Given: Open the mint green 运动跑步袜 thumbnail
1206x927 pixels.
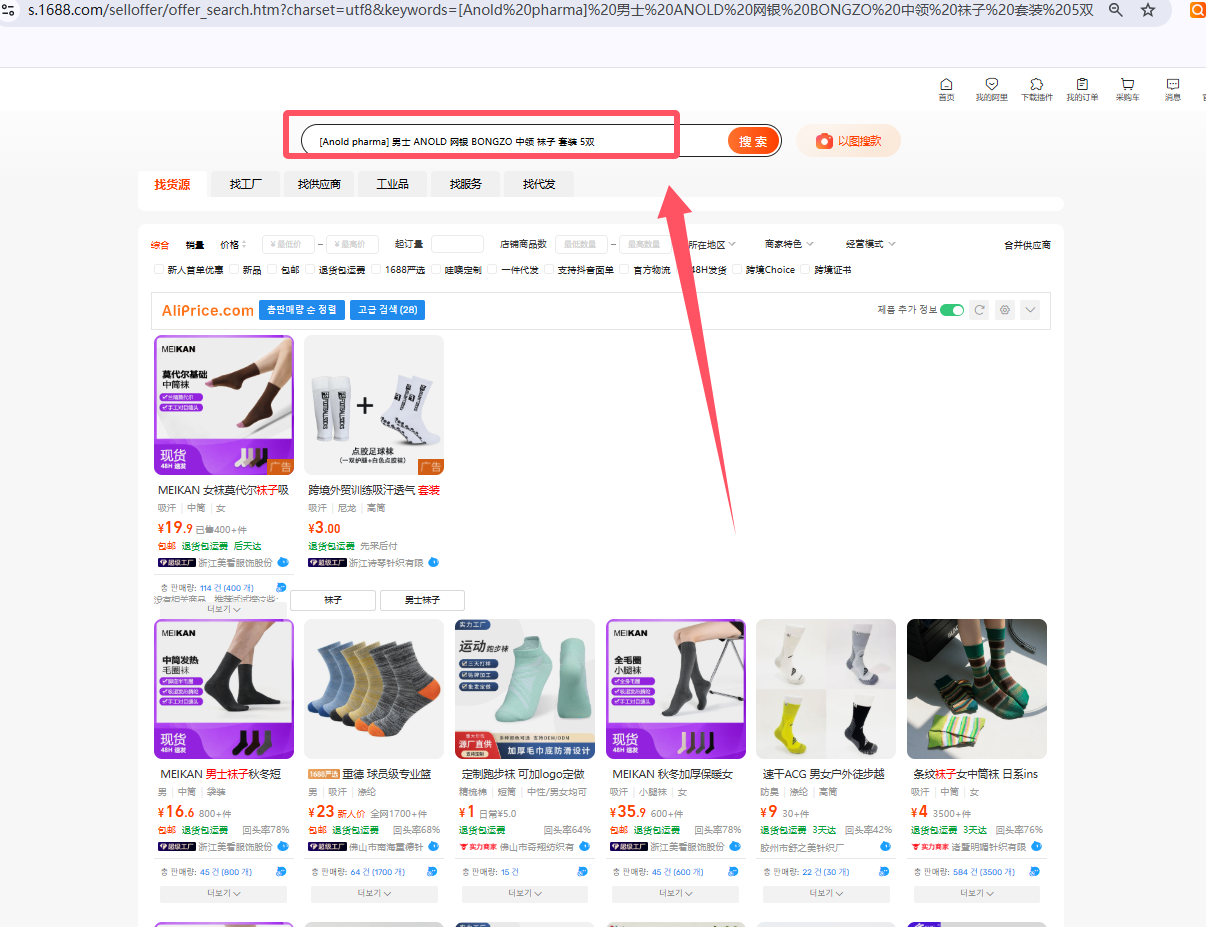Looking at the screenshot, I should pyautogui.click(x=525, y=689).
